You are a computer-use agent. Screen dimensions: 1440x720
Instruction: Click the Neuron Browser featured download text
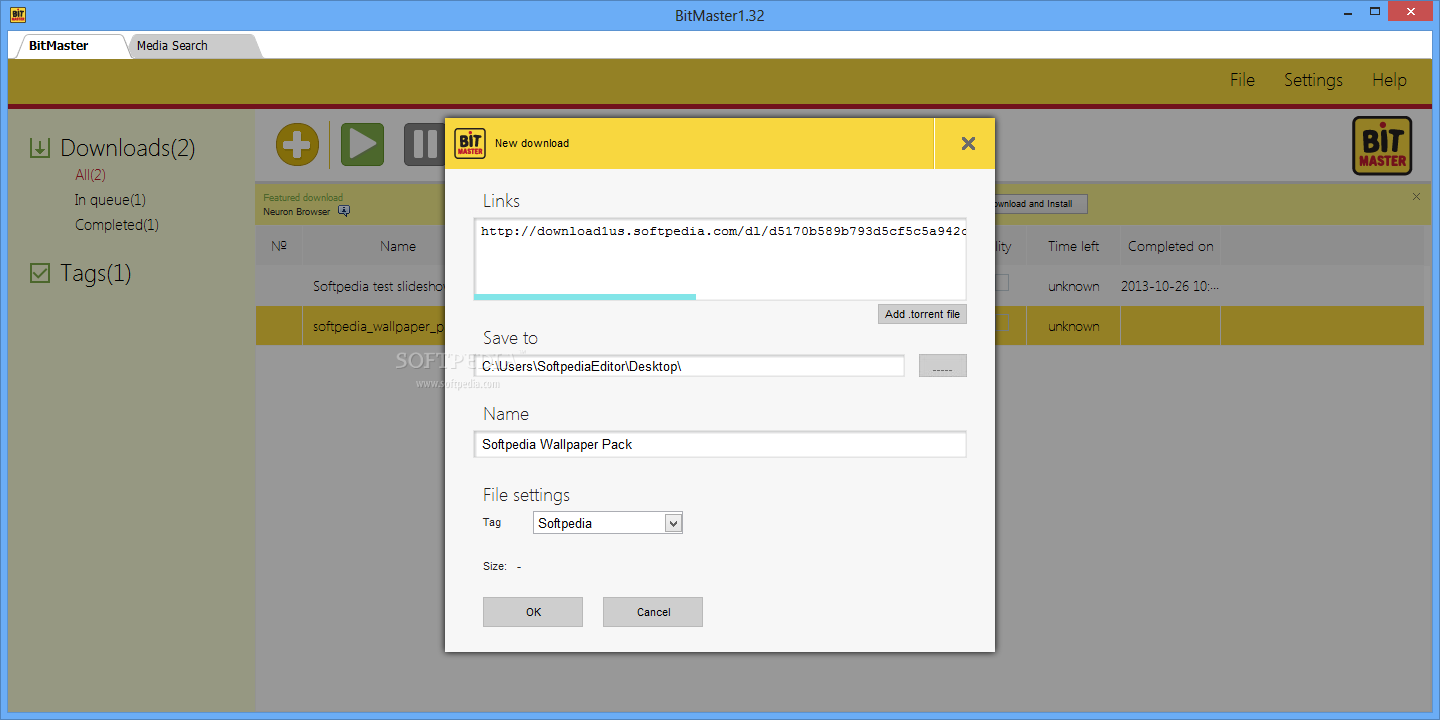pyautogui.click(x=297, y=212)
